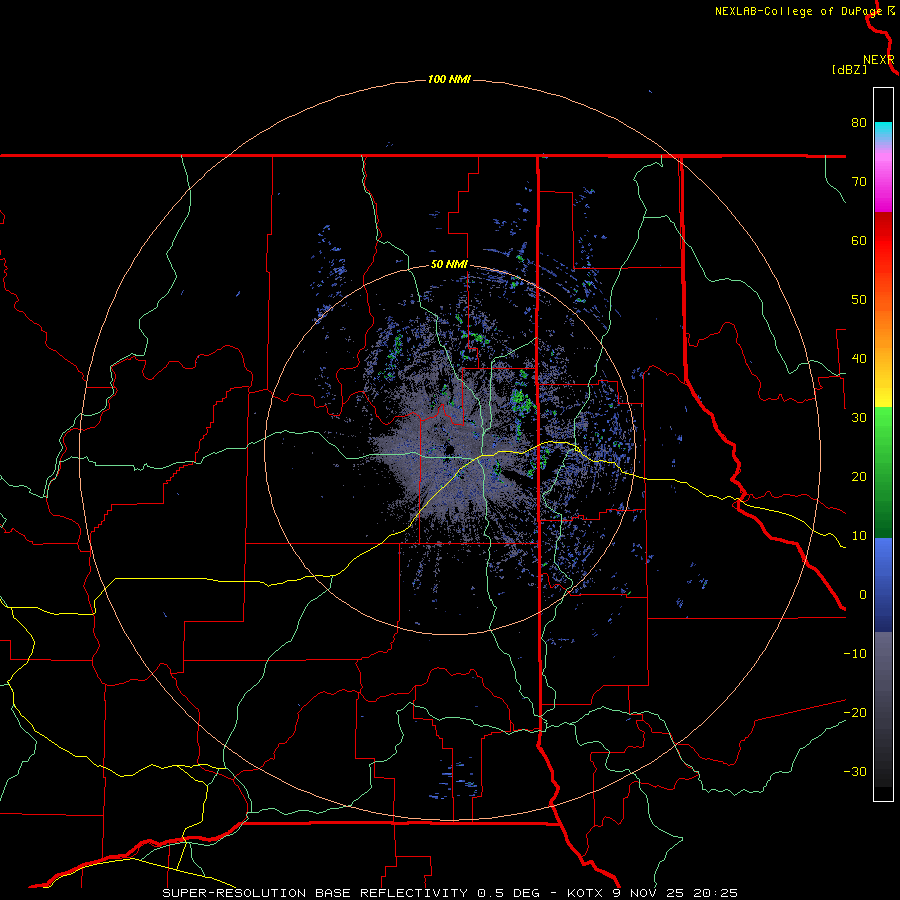The width and height of the screenshot is (900, 900).
Task: Click the 50 NMI range ring label
Action: [x=449, y=265]
